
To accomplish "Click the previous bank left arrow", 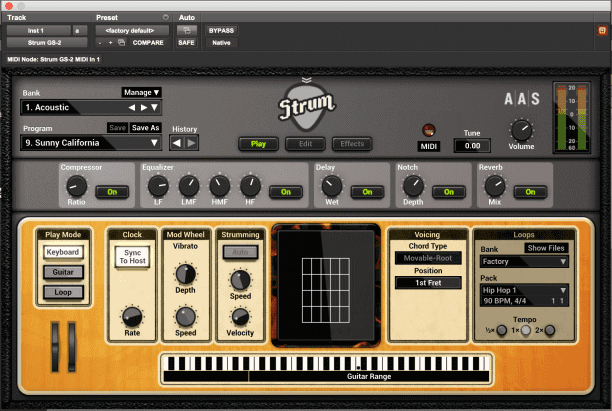I will pos(132,107).
